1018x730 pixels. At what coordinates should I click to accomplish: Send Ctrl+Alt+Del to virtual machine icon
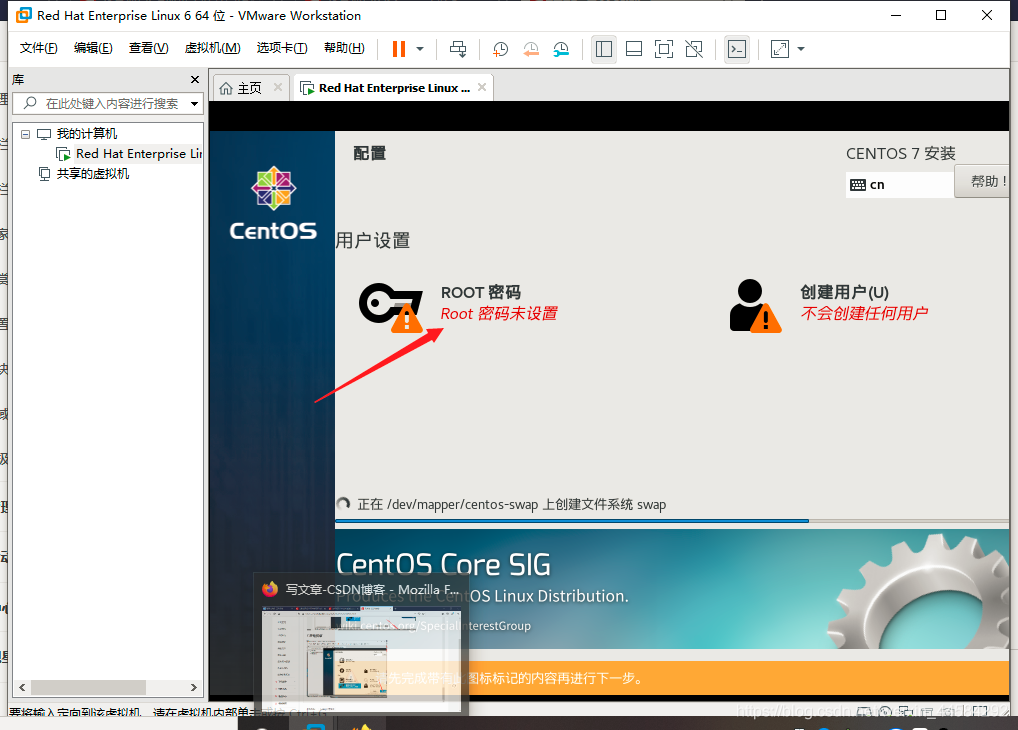pyautogui.click(x=458, y=49)
